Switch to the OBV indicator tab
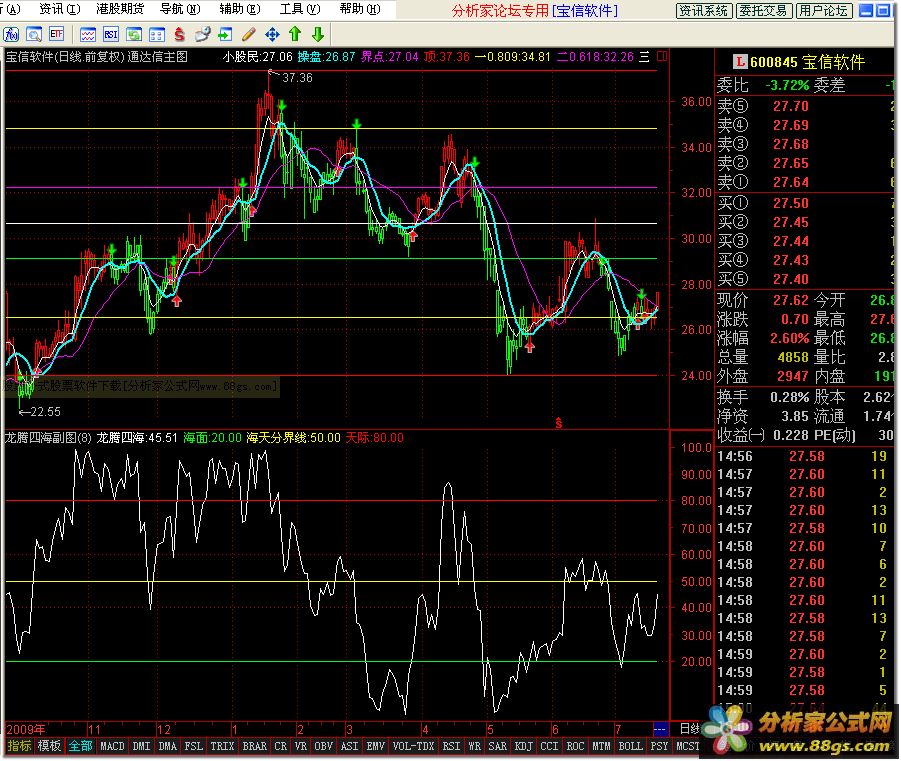 pyautogui.click(x=324, y=746)
